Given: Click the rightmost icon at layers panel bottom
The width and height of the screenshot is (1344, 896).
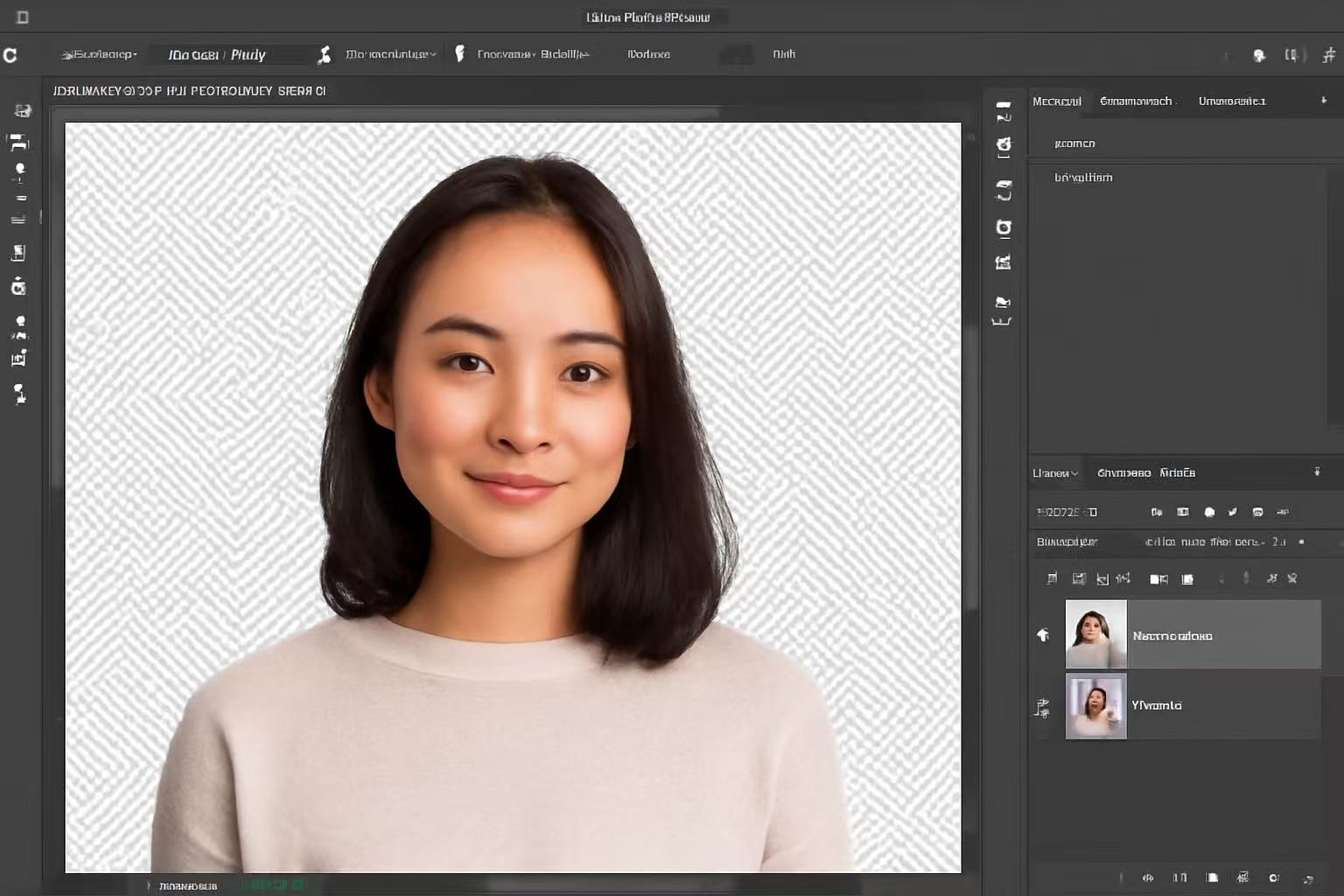Looking at the screenshot, I should coord(1308,878).
